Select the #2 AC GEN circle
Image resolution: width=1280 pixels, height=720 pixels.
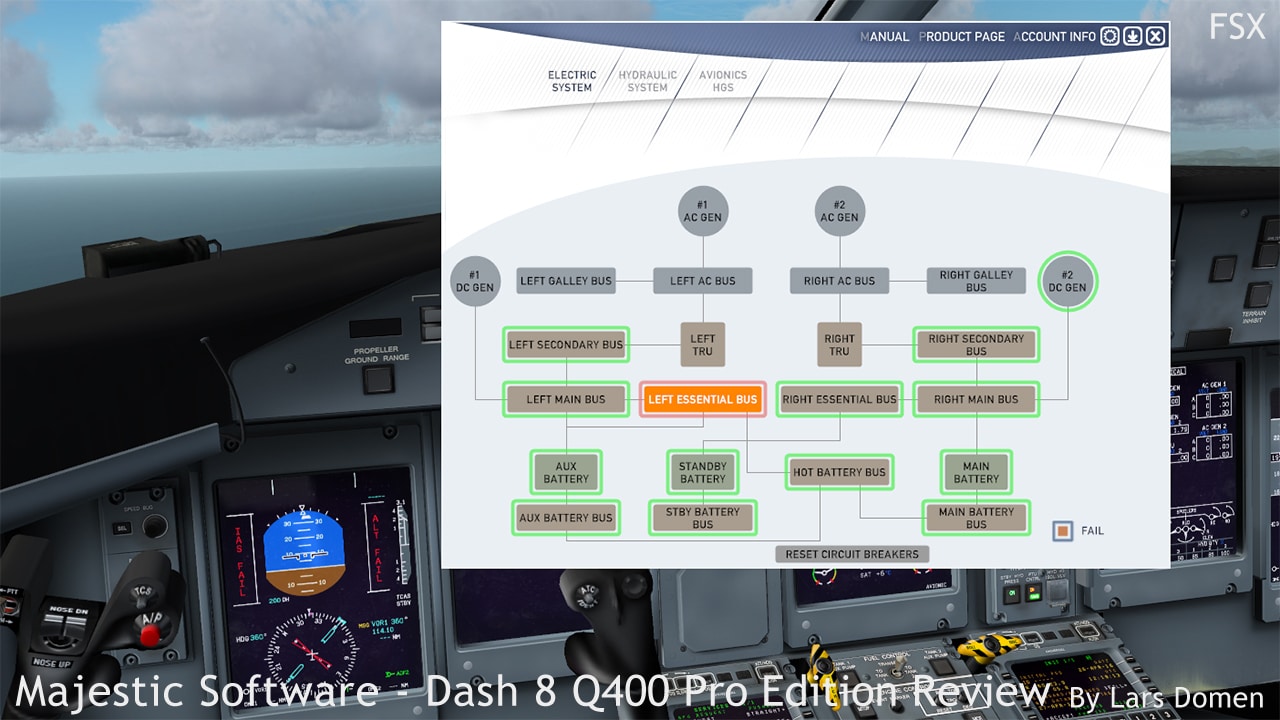click(839, 211)
